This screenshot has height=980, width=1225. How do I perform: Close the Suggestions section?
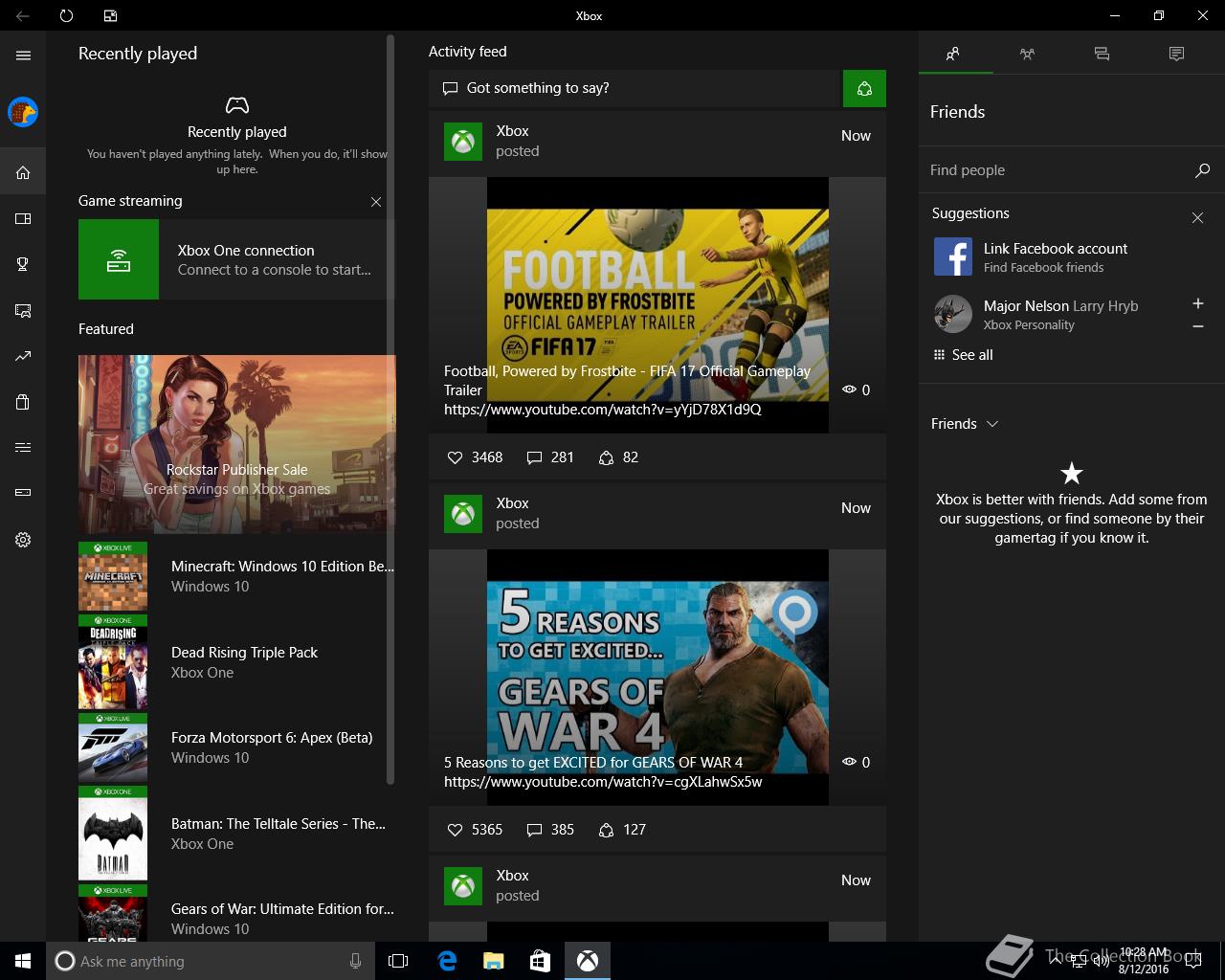click(x=1197, y=218)
